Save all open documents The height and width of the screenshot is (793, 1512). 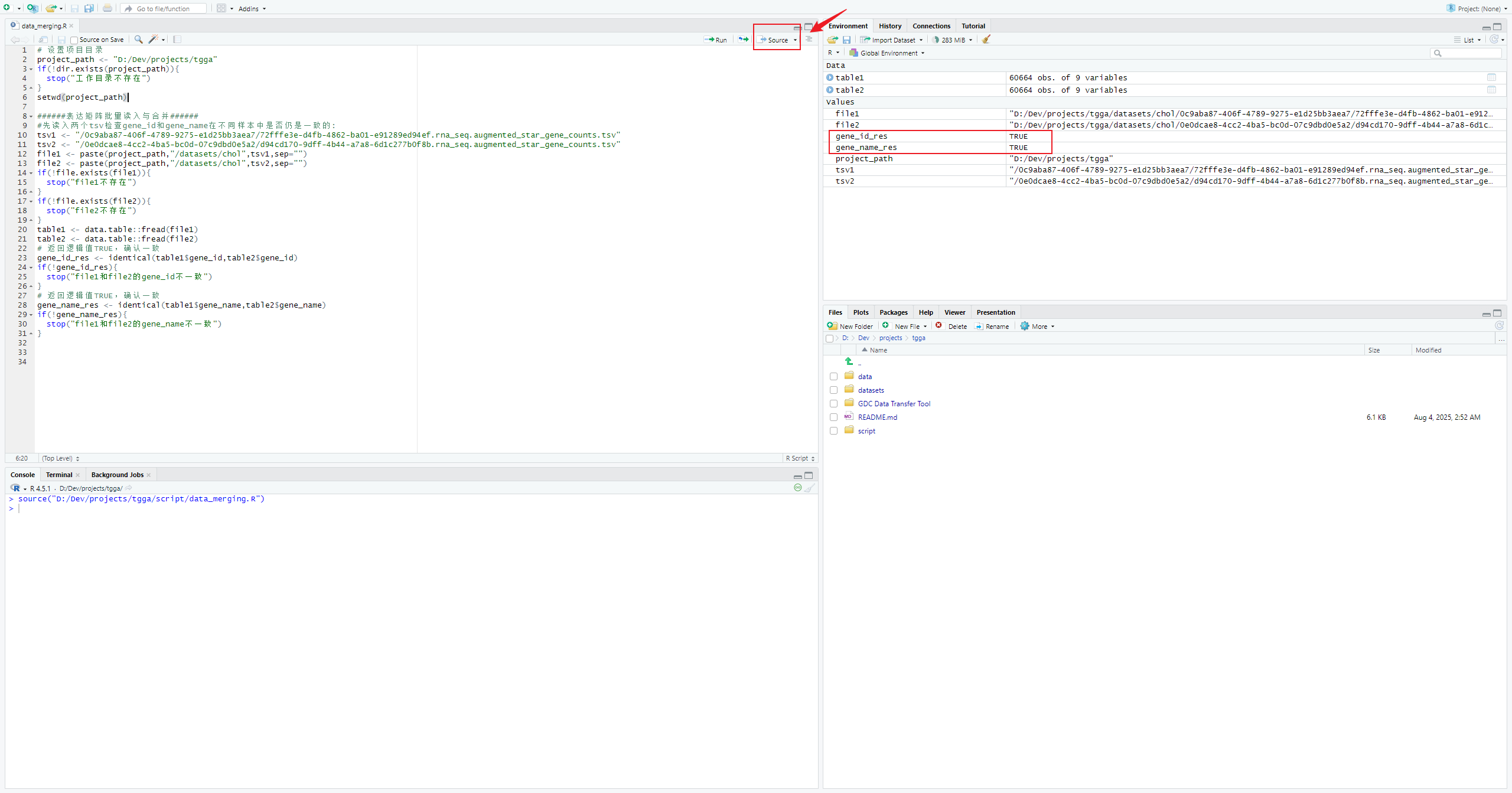[x=89, y=8]
